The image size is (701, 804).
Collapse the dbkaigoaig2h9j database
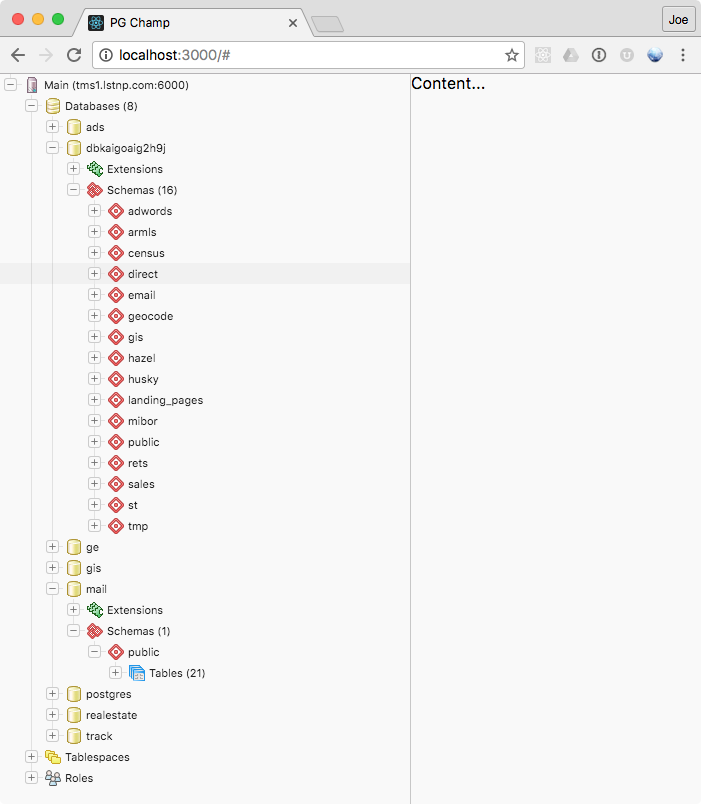pyautogui.click(x=52, y=148)
